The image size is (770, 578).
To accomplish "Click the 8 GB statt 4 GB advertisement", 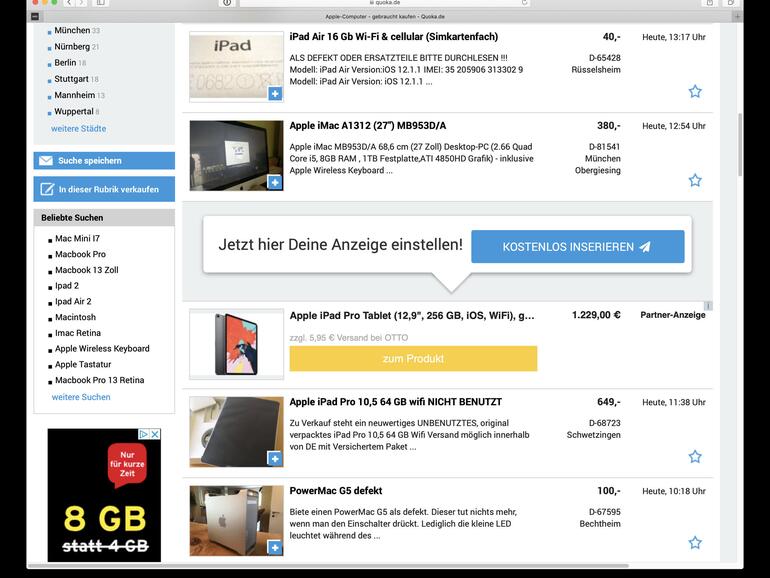I will [x=104, y=495].
